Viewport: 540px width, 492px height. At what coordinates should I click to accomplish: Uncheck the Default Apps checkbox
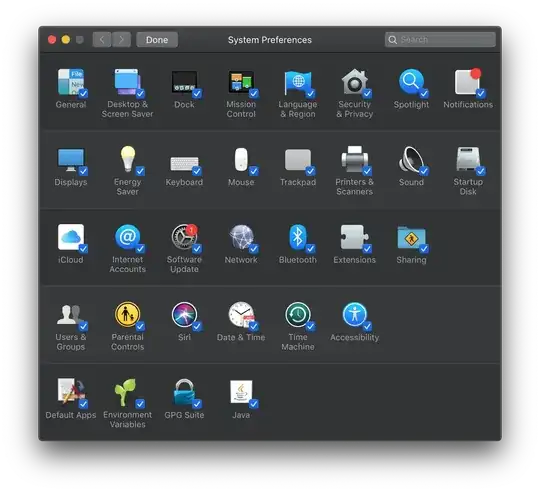tap(83, 404)
